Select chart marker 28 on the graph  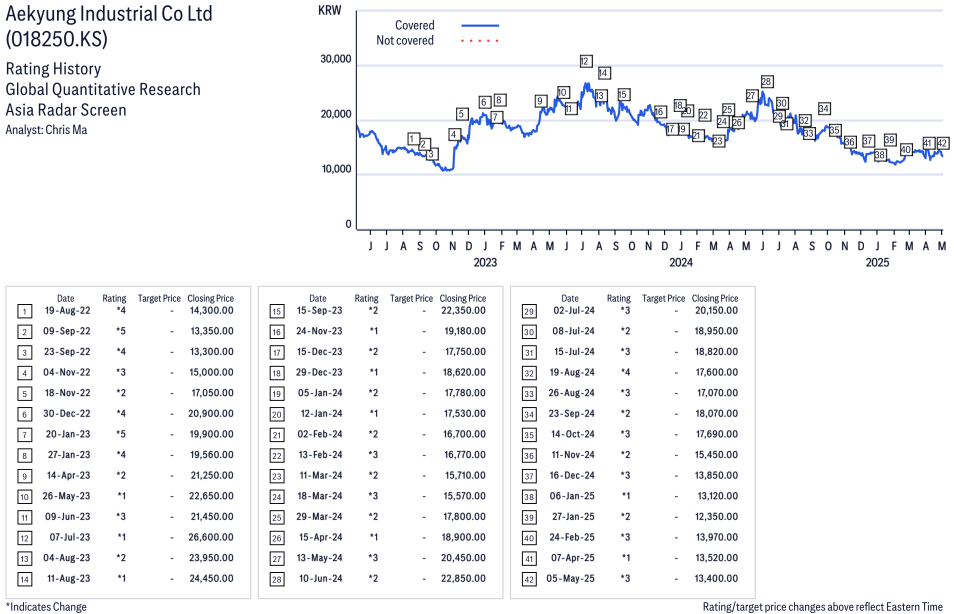[767, 81]
